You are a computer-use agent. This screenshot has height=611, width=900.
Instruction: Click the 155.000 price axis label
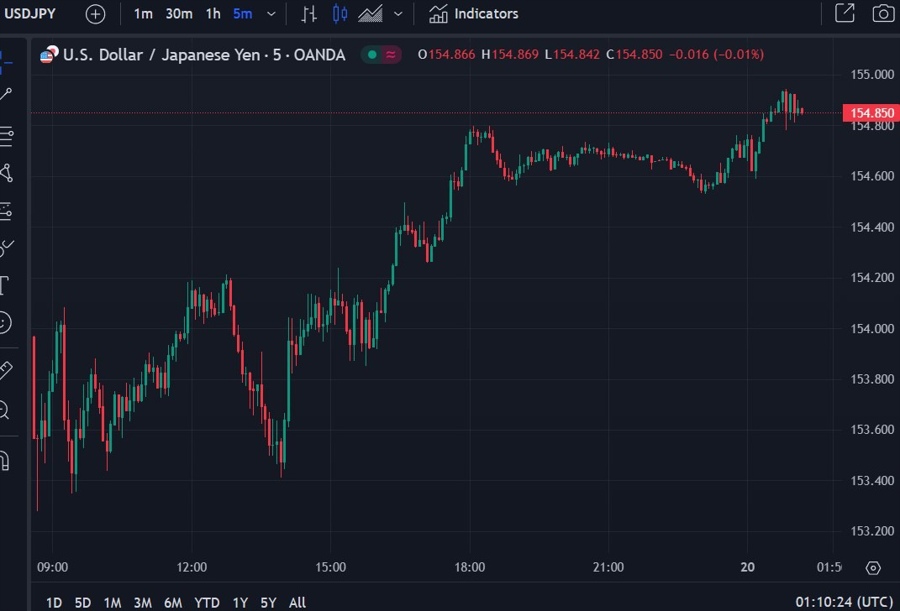(x=872, y=74)
